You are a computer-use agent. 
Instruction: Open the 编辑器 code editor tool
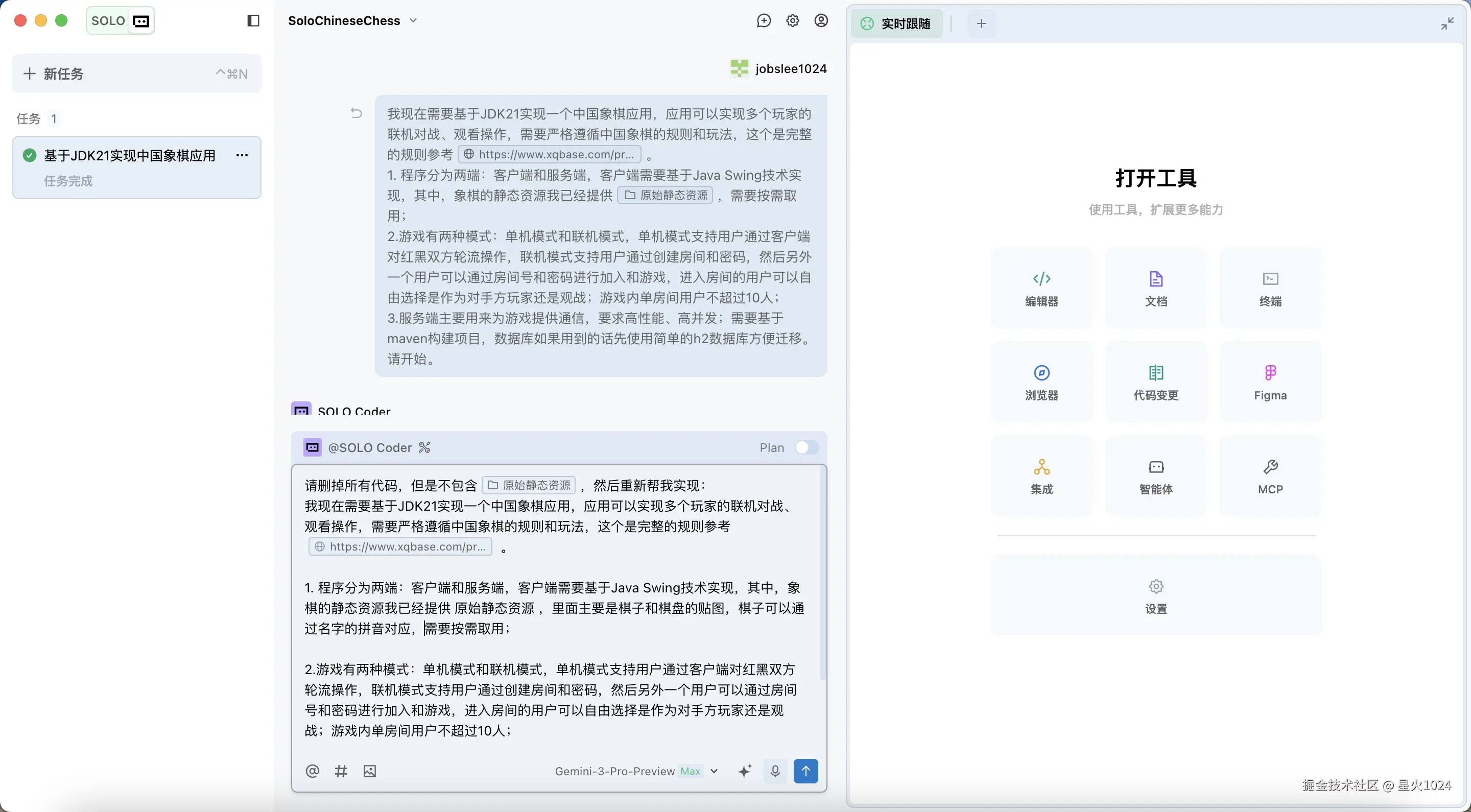tap(1041, 289)
